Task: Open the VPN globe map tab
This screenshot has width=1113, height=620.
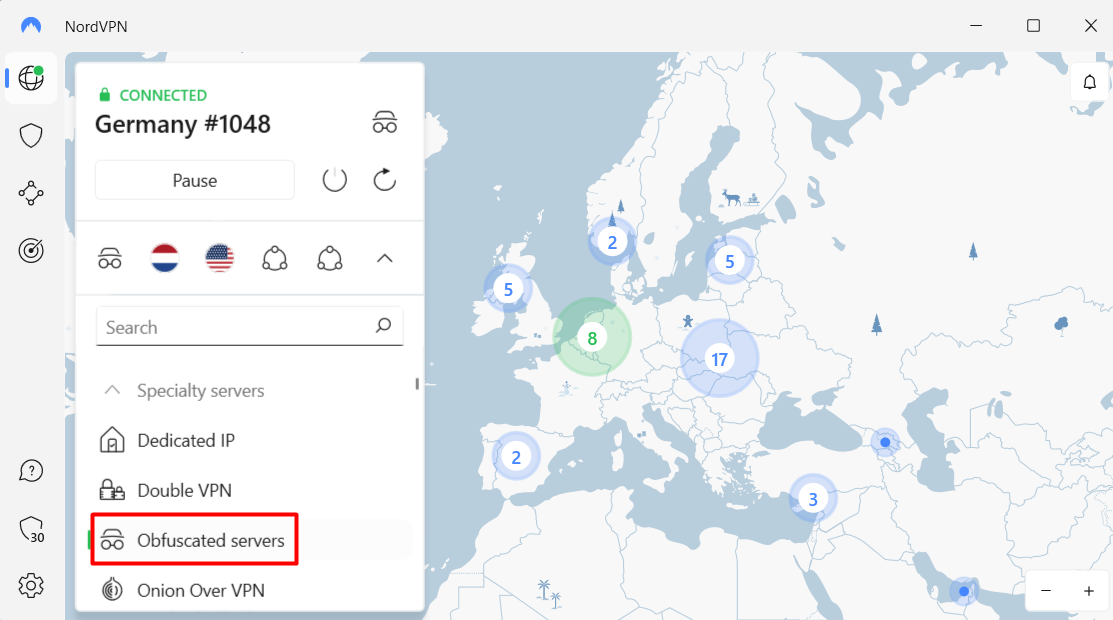Action: click(31, 78)
